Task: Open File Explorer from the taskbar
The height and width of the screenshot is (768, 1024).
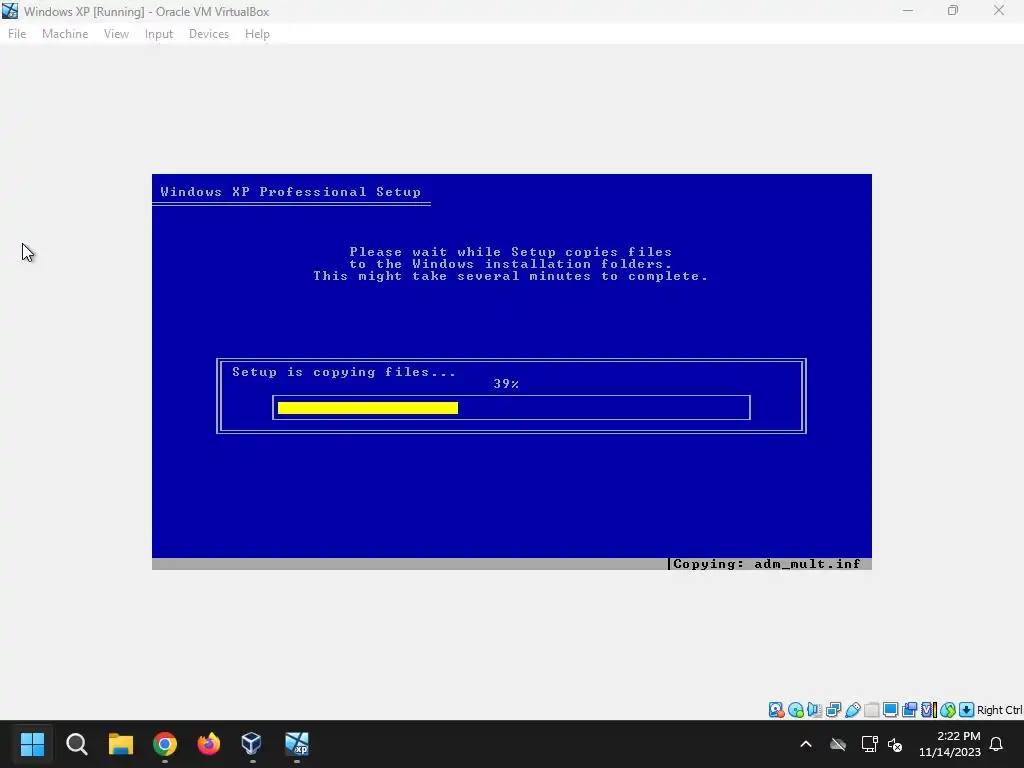Action: click(x=121, y=744)
